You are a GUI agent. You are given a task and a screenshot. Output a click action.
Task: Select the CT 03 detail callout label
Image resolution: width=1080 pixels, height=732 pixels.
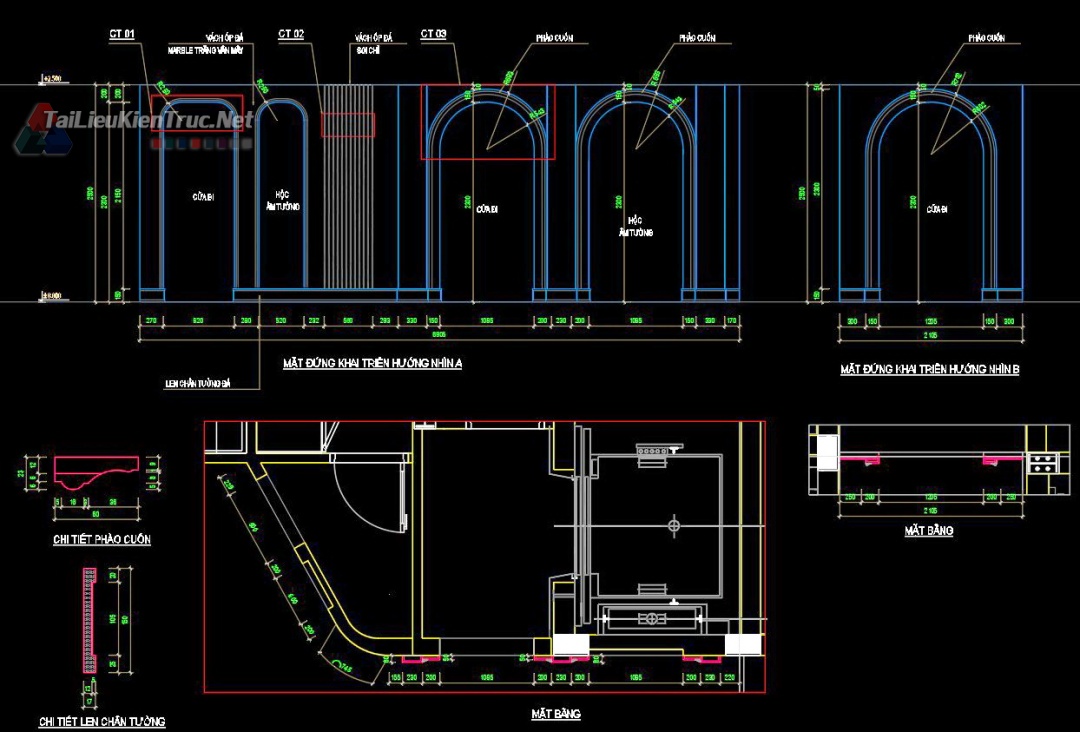[433, 34]
